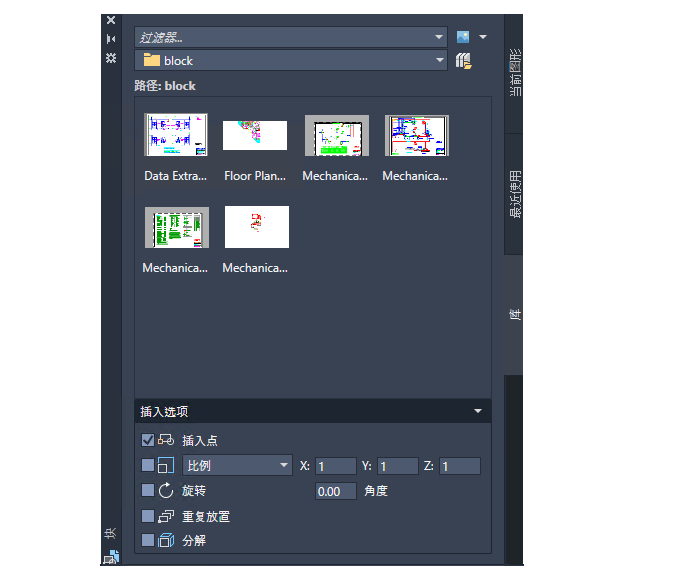This screenshot has width=697, height=566.
Task: Click the Y scale value field
Action: [398, 466]
